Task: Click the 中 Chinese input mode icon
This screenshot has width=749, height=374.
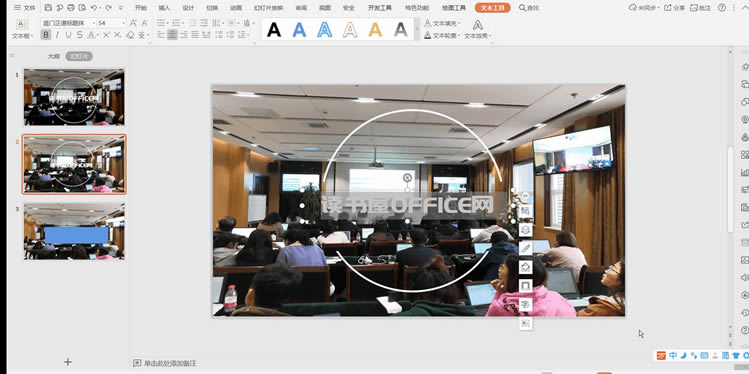Action: click(673, 355)
